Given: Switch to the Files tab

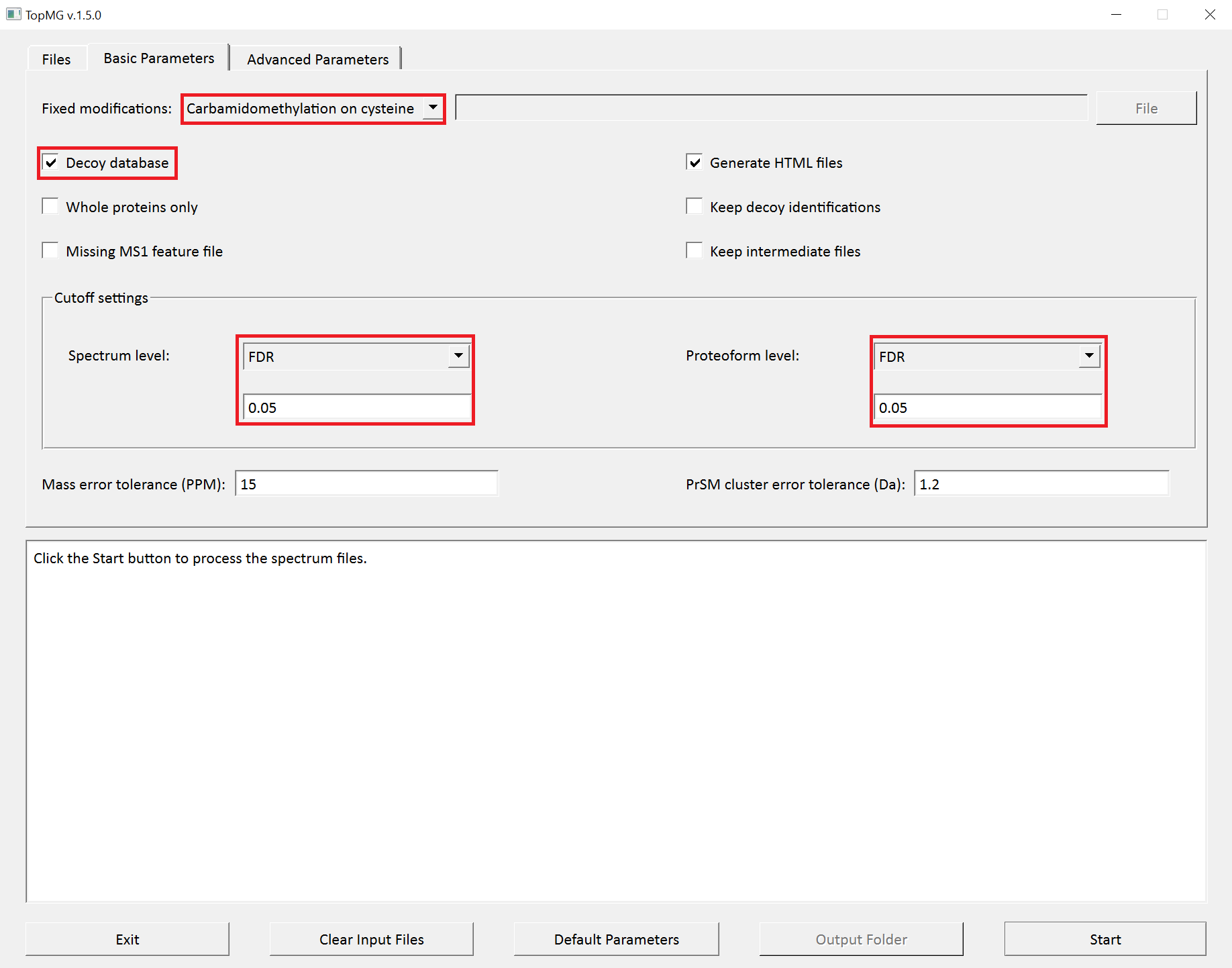Looking at the screenshot, I should point(56,59).
